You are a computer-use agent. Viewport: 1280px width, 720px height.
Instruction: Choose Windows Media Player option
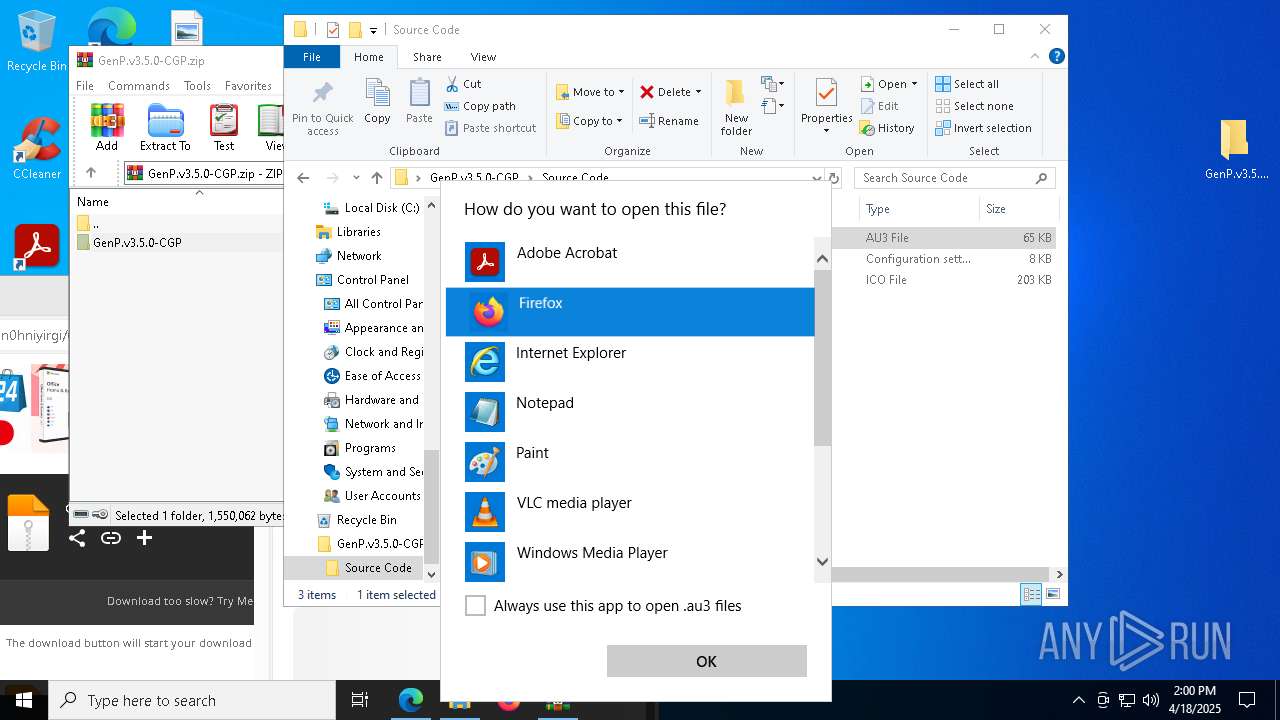click(630, 562)
